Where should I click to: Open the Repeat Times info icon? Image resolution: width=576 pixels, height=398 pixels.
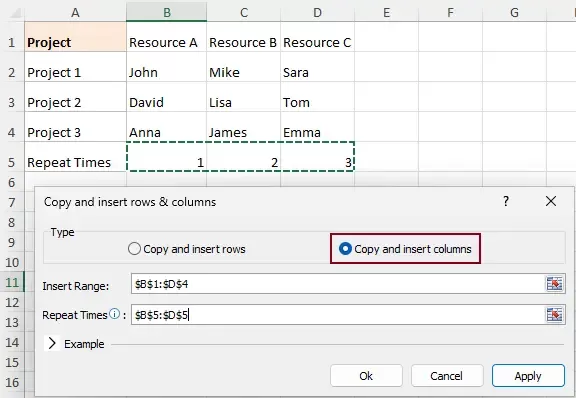click(115, 314)
